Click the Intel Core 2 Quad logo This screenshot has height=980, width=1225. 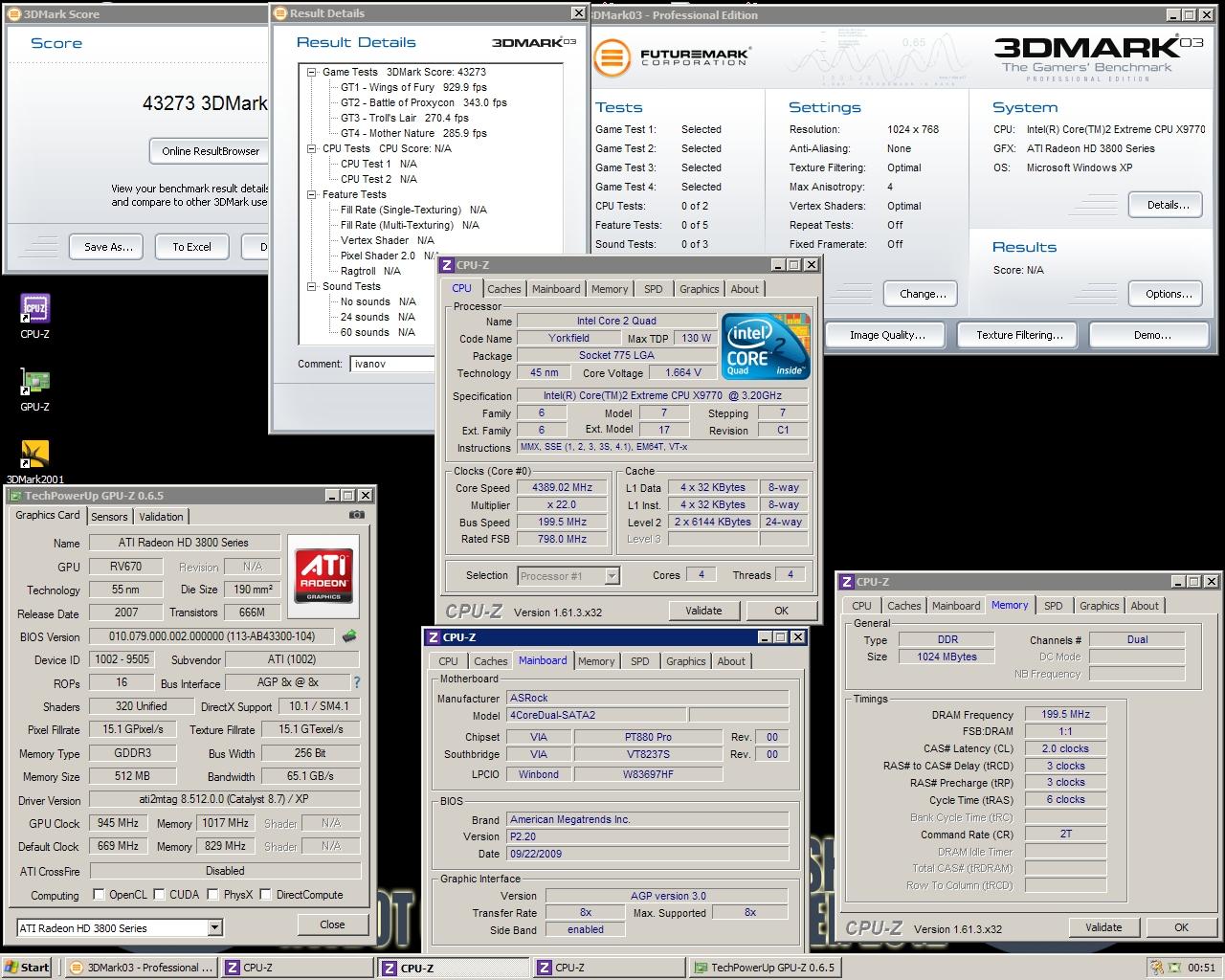(x=766, y=347)
